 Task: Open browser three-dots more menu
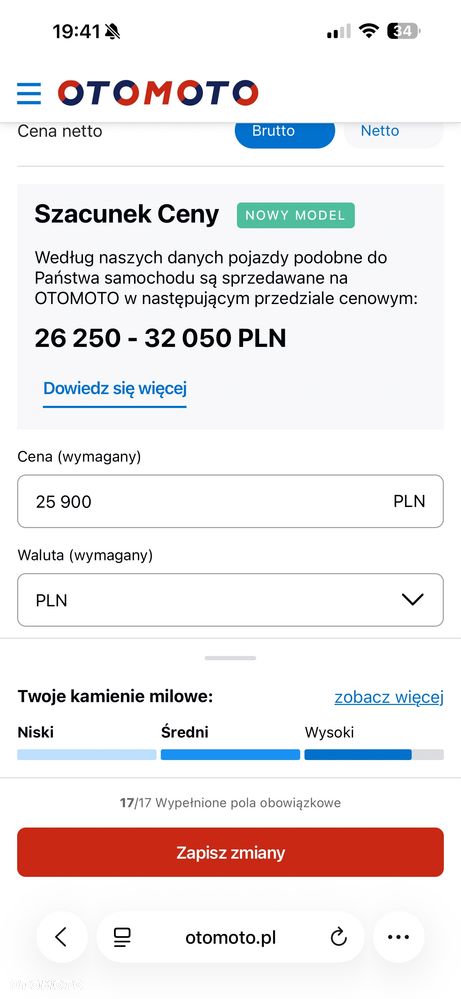pyautogui.click(x=399, y=937)
